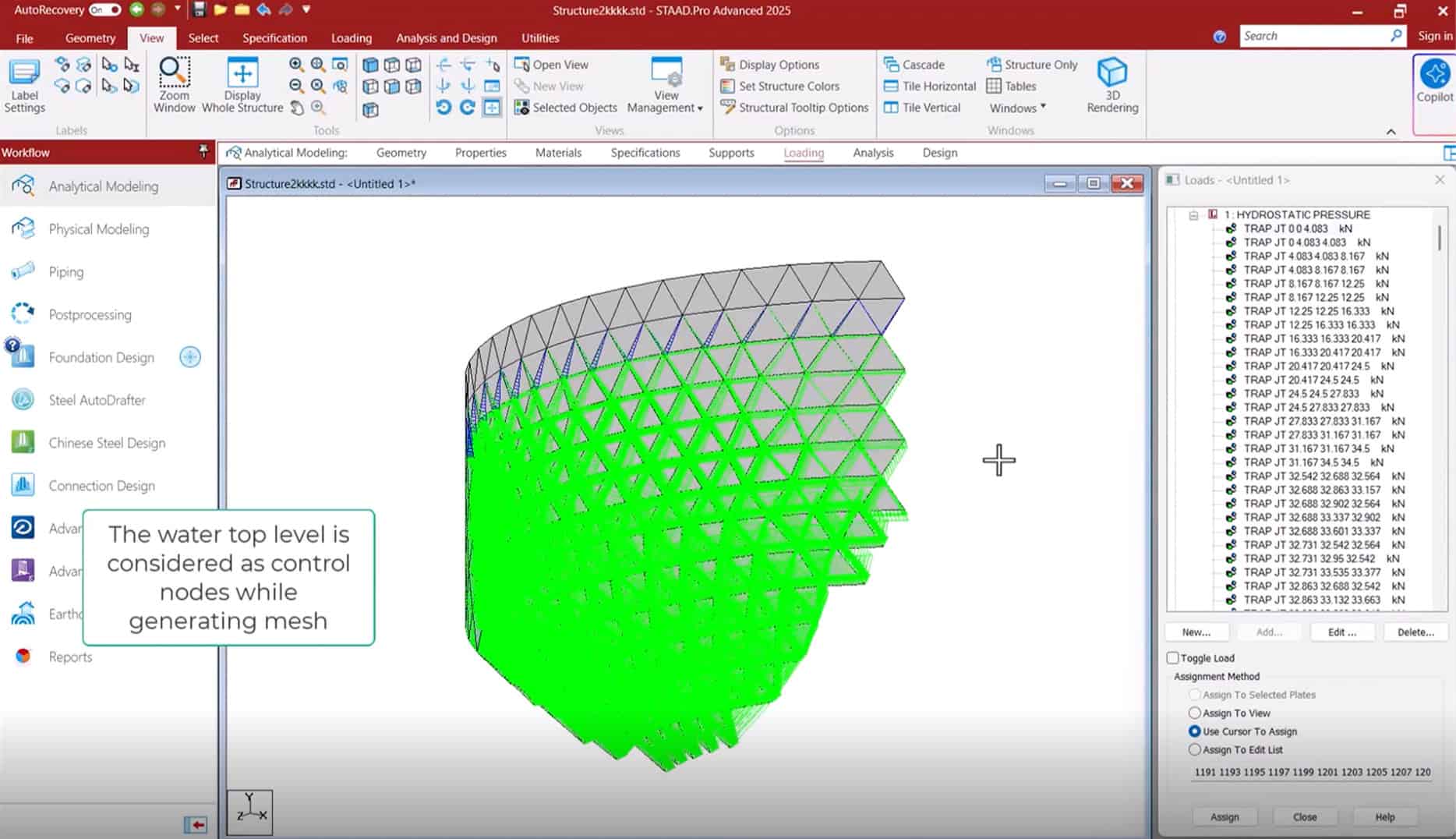
Task: Click the load list vertical scrollbar
Action: (1440, 237)
